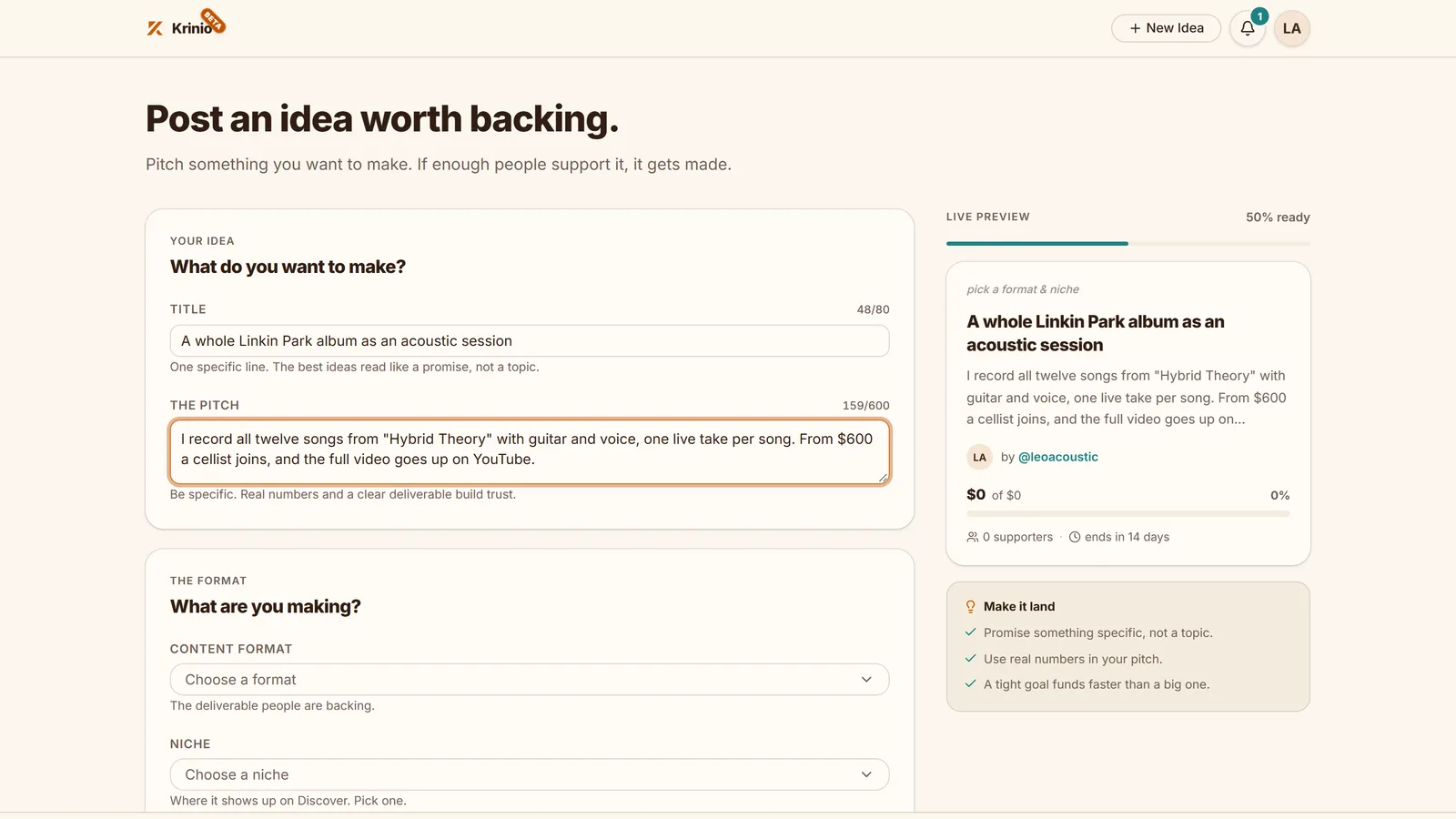The height and width of the screenshot is (819, 1456).
Task: Focus the Title input field
Action: click(530, 341)
